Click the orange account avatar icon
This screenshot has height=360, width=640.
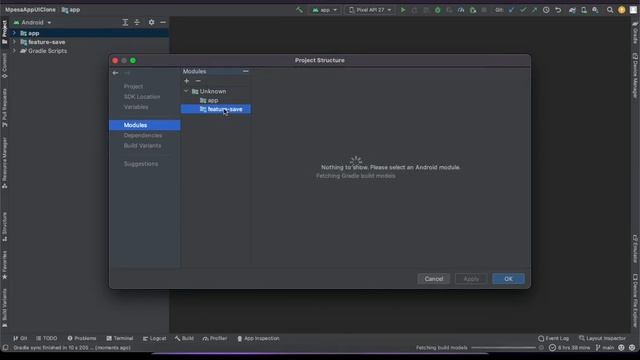622,10
